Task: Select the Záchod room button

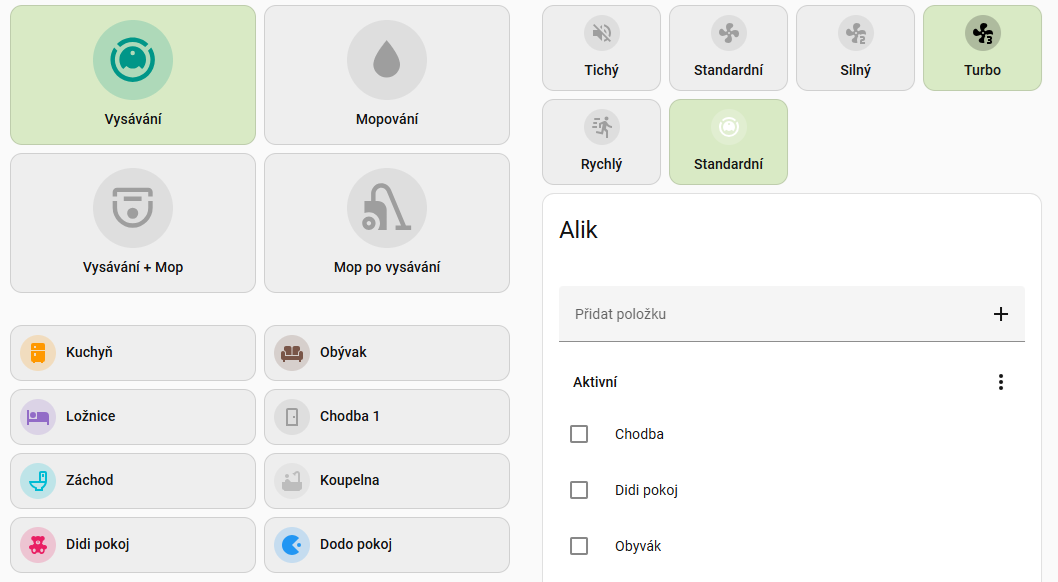Action: 133,481
